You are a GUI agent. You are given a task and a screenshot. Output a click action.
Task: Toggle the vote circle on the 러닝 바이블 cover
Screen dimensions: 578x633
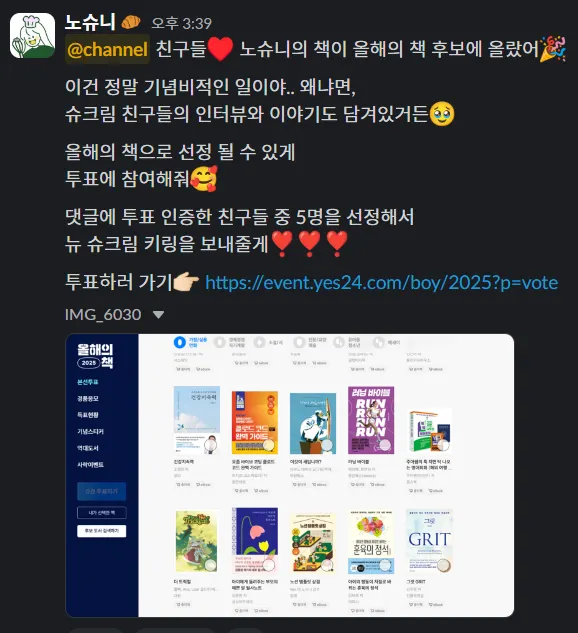(x=385, y=445)
